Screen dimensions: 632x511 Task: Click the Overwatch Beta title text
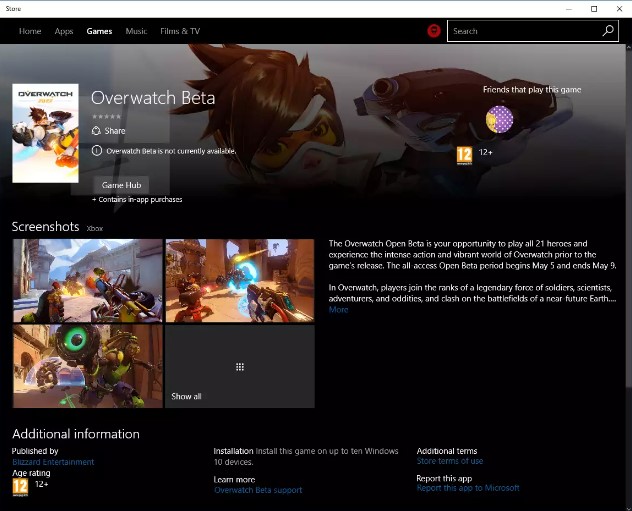coord(153,98)
